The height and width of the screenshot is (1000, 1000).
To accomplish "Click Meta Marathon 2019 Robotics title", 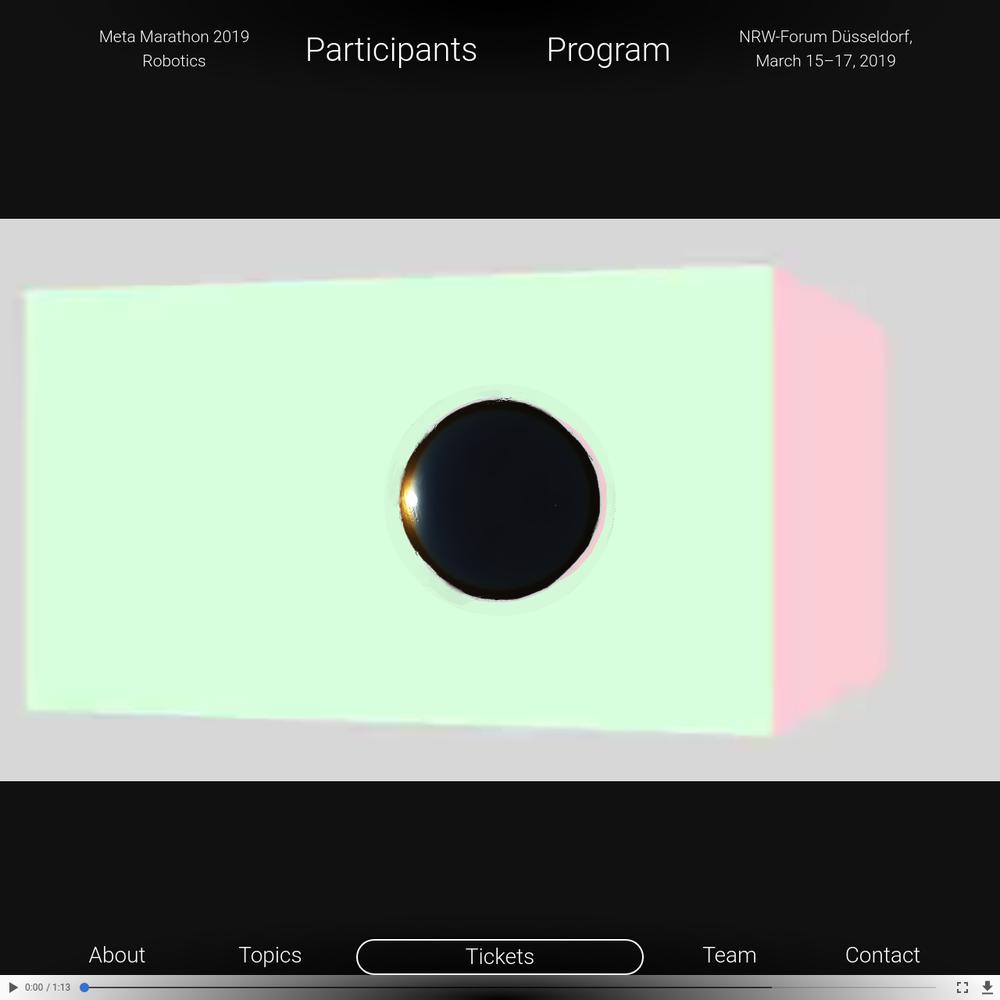I will coord(174,48).
